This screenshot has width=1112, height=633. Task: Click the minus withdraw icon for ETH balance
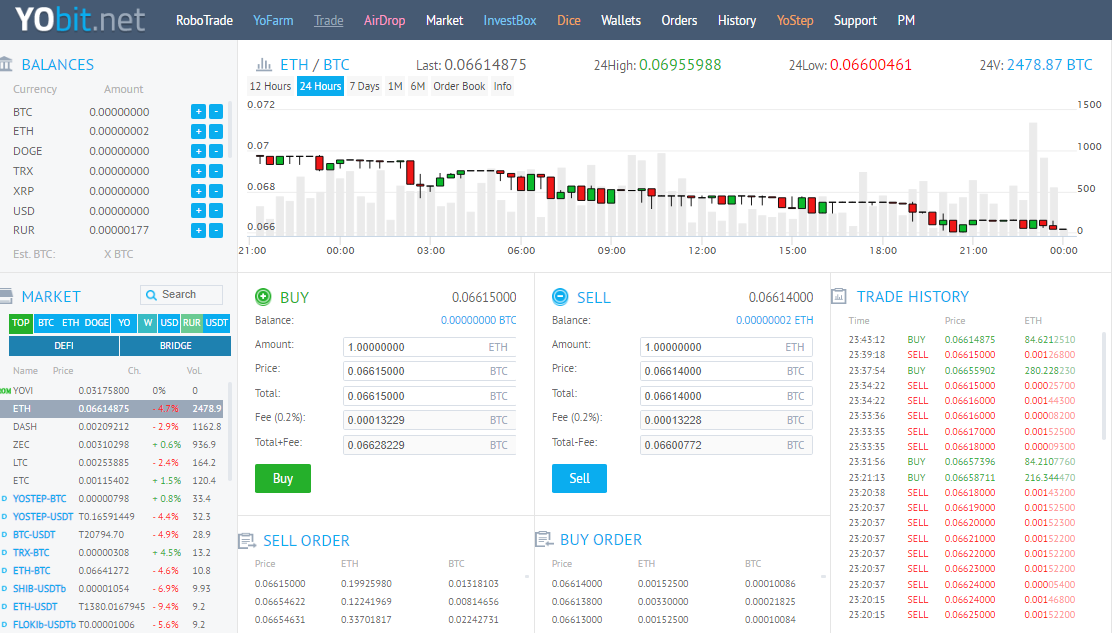pos(216,131)
